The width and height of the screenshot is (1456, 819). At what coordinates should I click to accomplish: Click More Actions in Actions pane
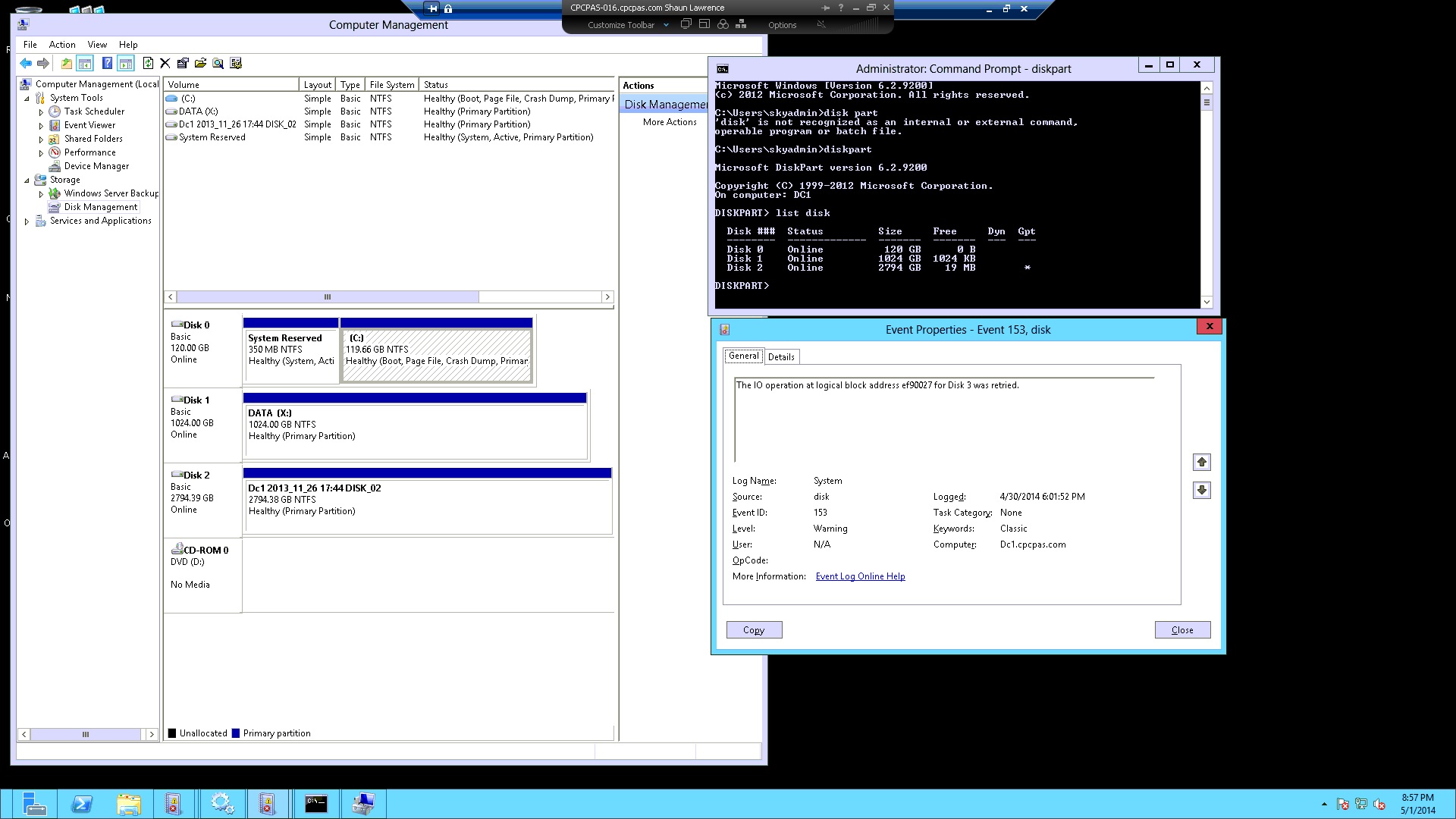pos(670,122)
